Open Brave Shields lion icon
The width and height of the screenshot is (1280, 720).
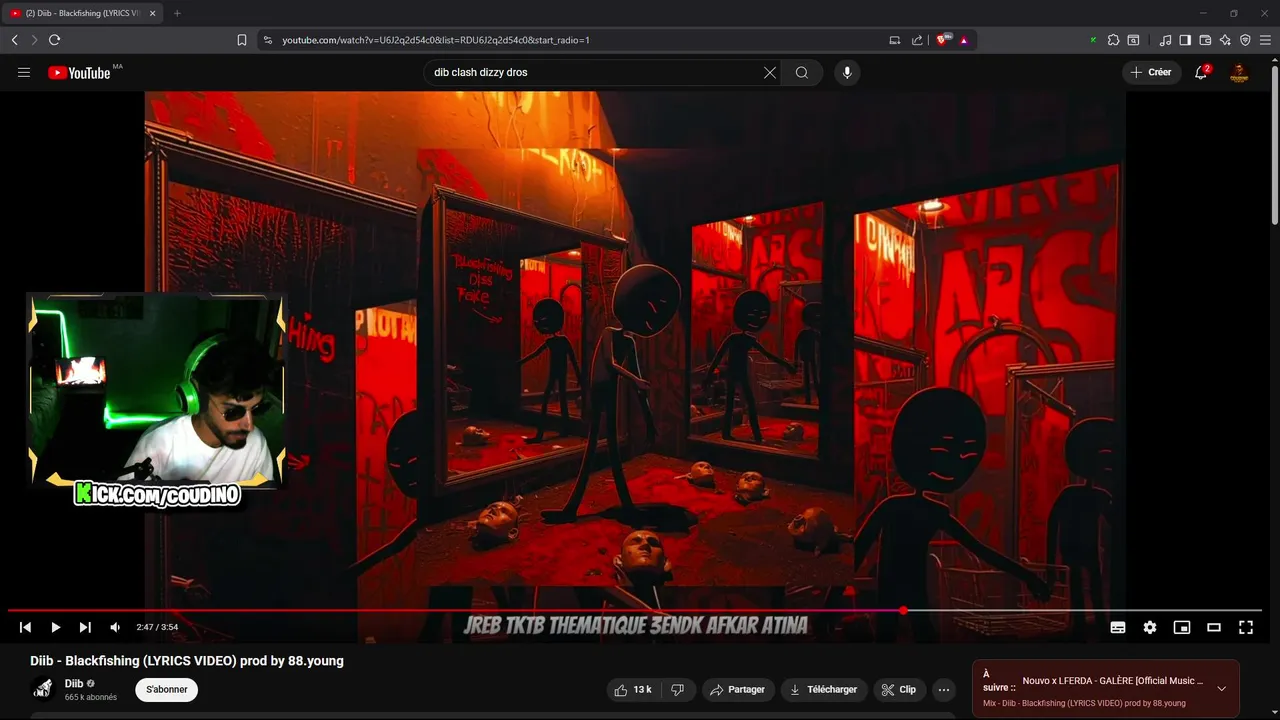click(942, 40)
